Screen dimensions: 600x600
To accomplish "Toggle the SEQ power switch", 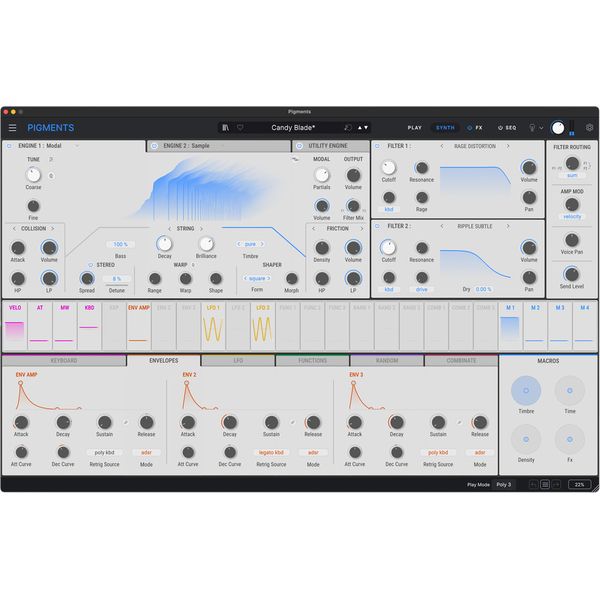I will click(500, 128).
